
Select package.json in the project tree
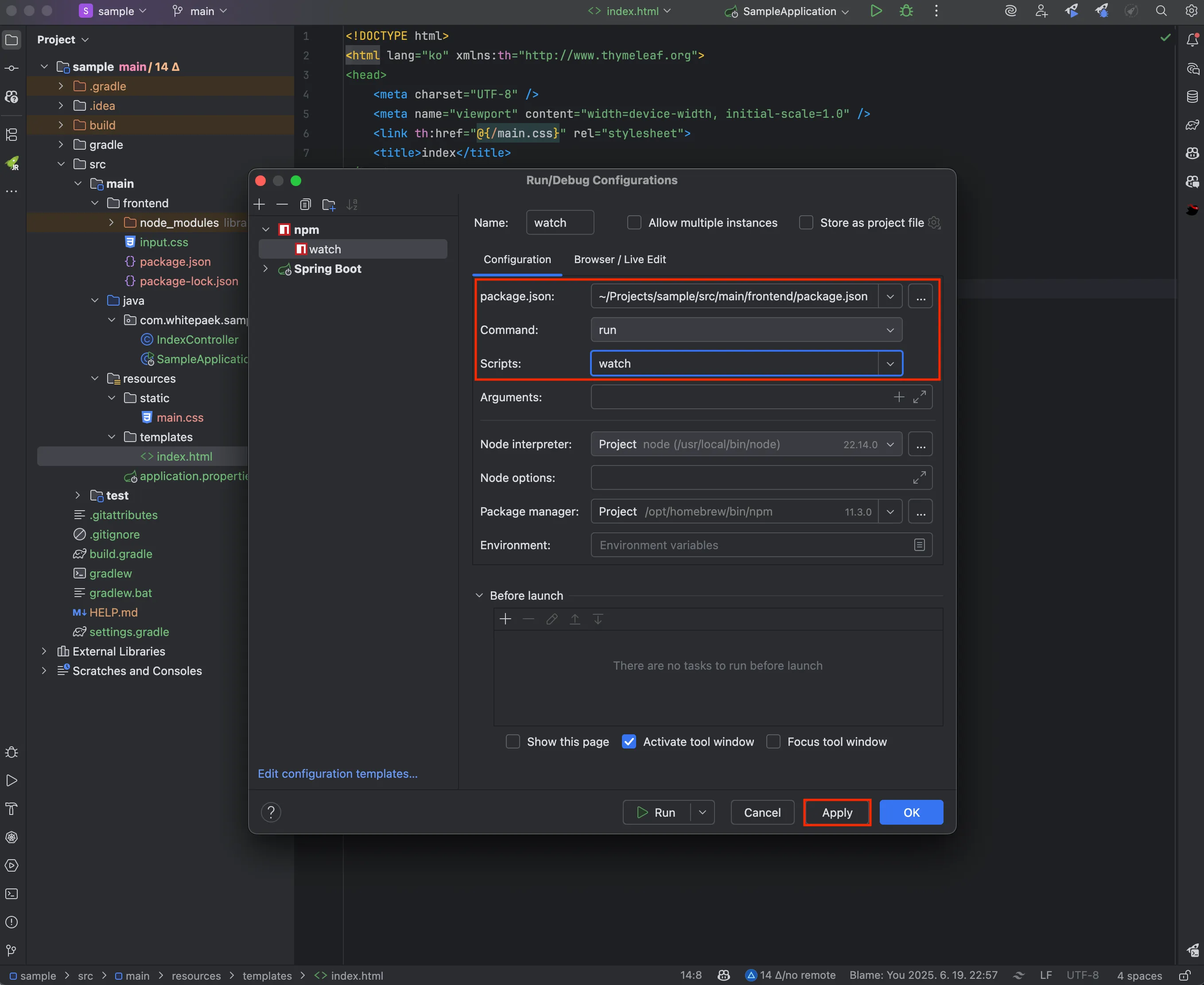point(175,262)
